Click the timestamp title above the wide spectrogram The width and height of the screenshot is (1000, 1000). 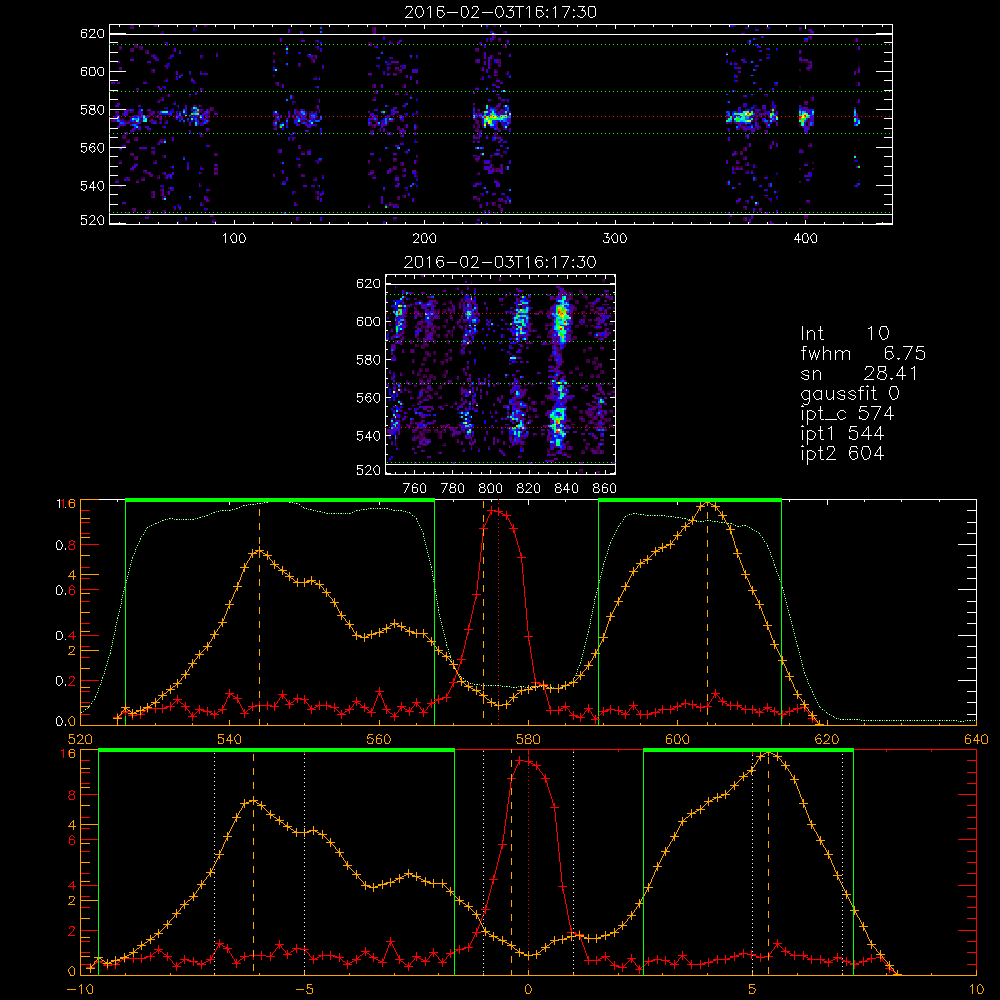click(501, 12)
